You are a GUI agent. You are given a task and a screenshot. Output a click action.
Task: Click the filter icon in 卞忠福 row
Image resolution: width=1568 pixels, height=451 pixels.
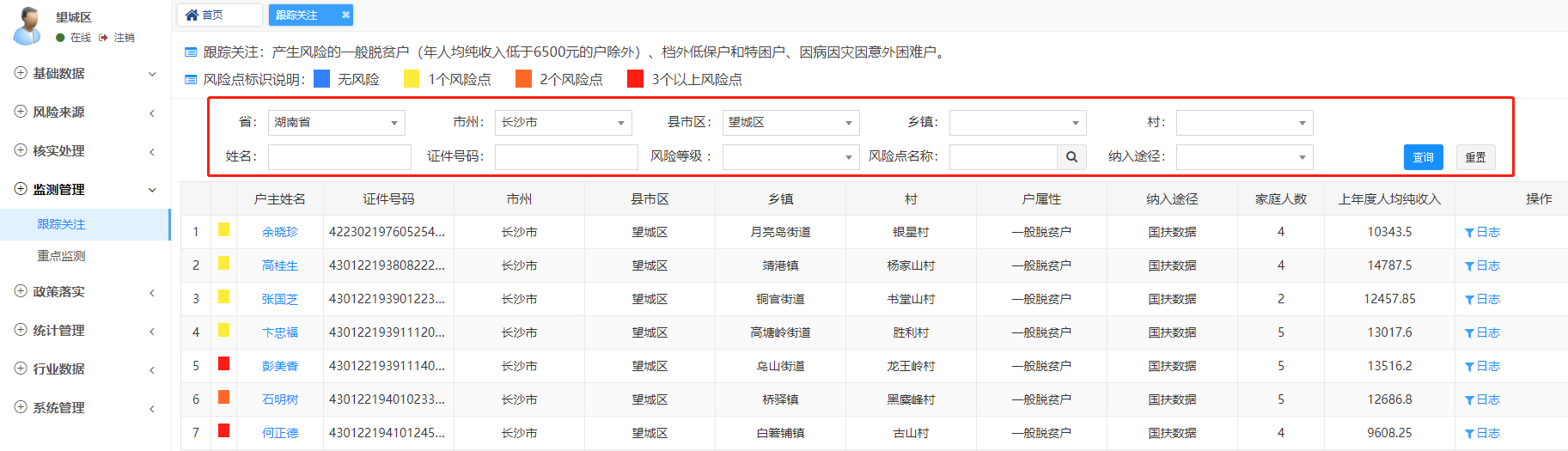(x=1469, y=333)
